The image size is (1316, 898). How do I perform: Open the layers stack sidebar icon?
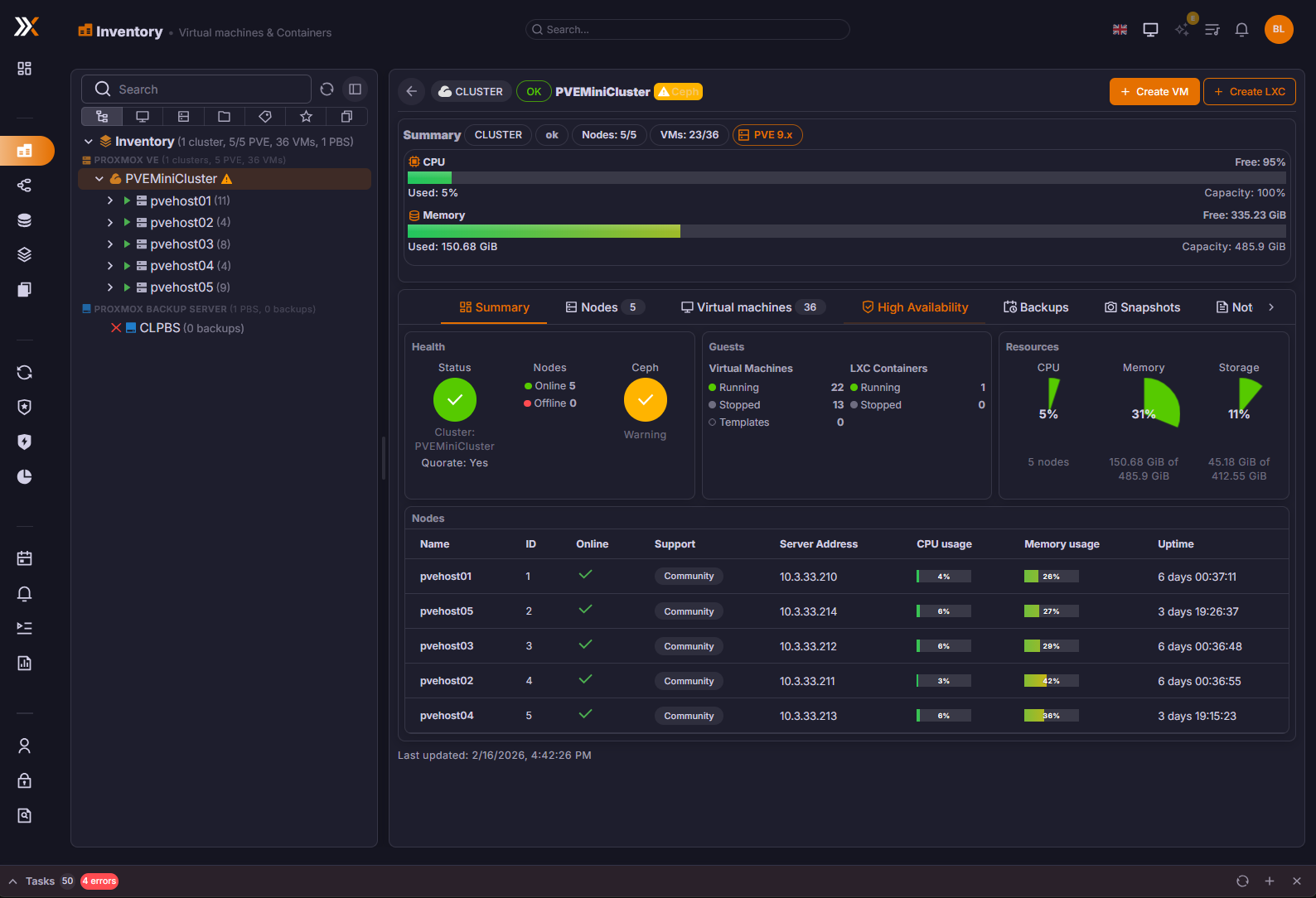(x=25, y=254)
